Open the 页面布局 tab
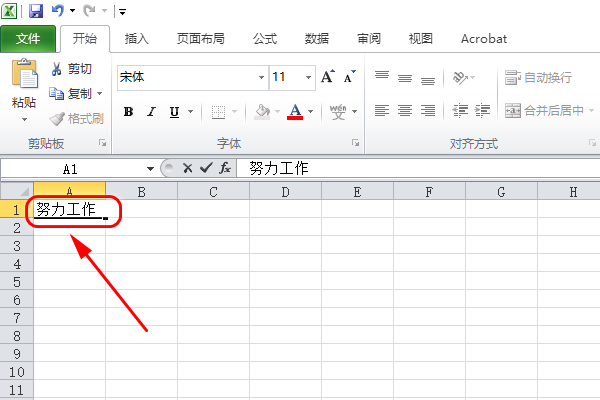Screen dimensions: 600x400 [201, 39]
